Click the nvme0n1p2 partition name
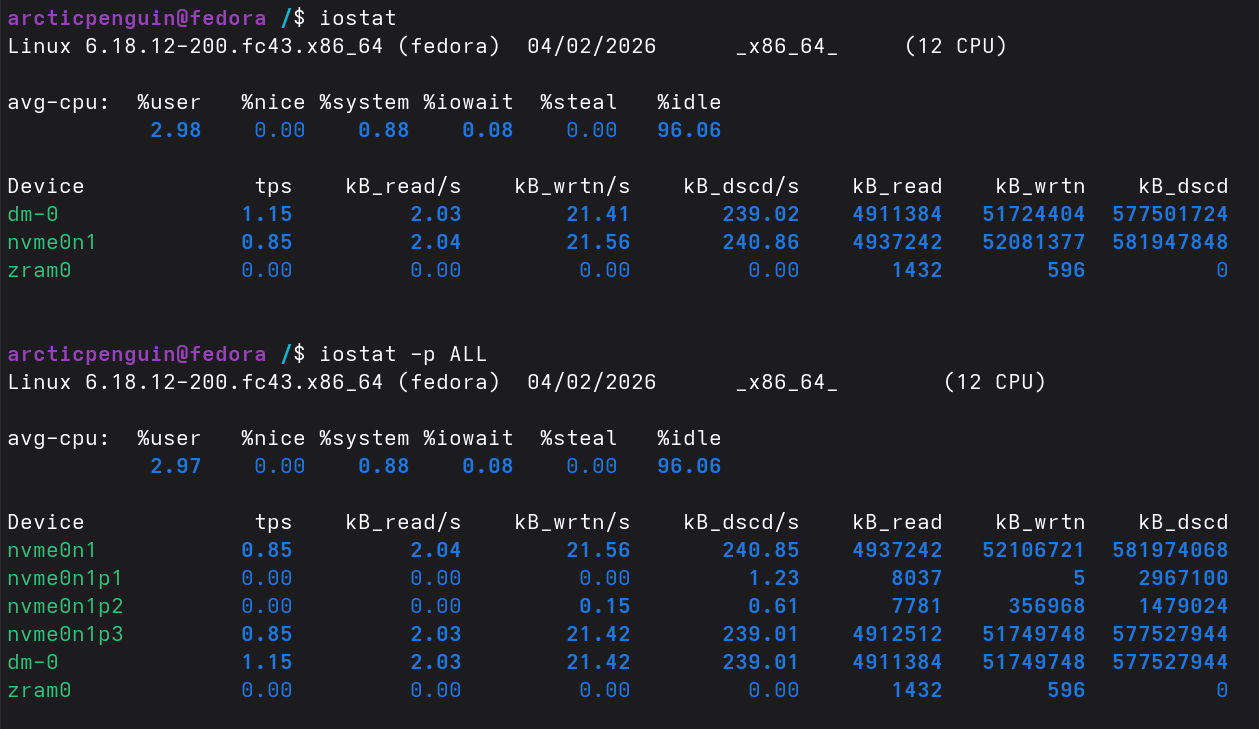This screenshot has height=729, width=1259. [x=65, y=606]
